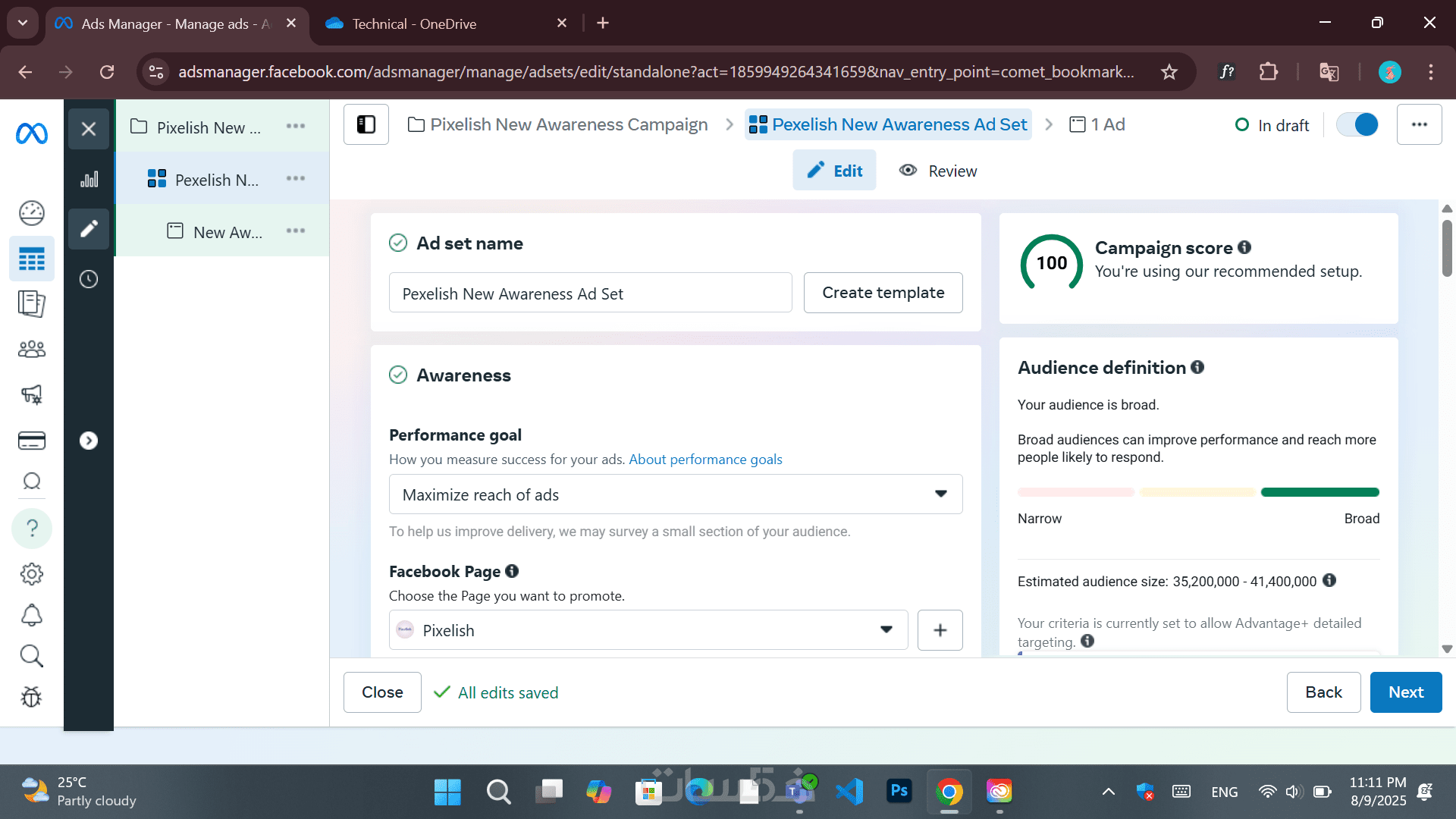
Task: Click the notifications bell icon
Action: [x=32, y=615]
